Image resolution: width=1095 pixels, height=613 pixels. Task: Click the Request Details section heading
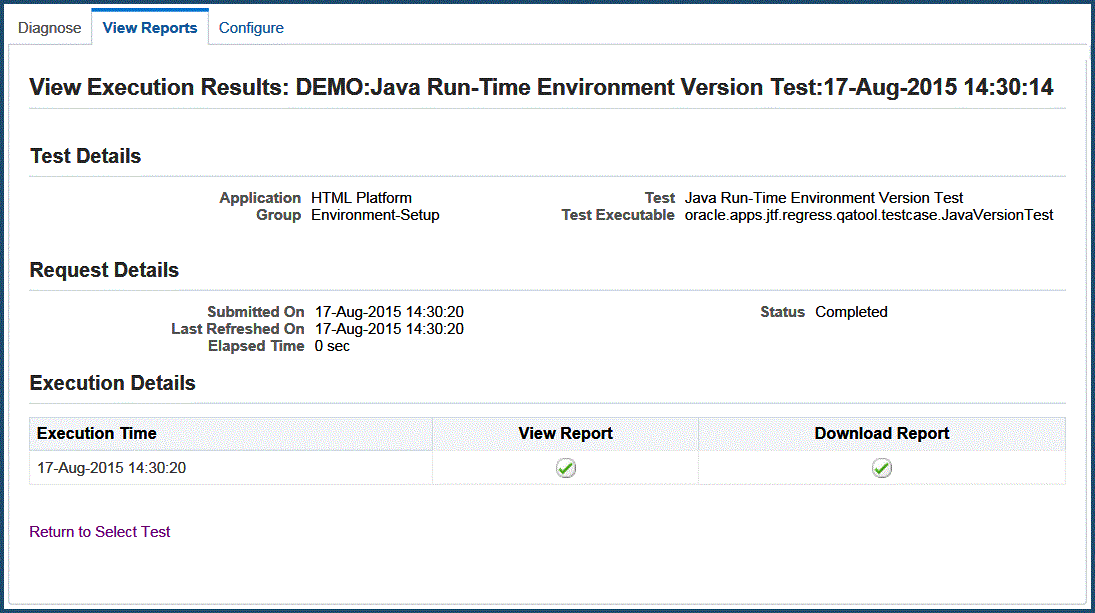point(104,270)
